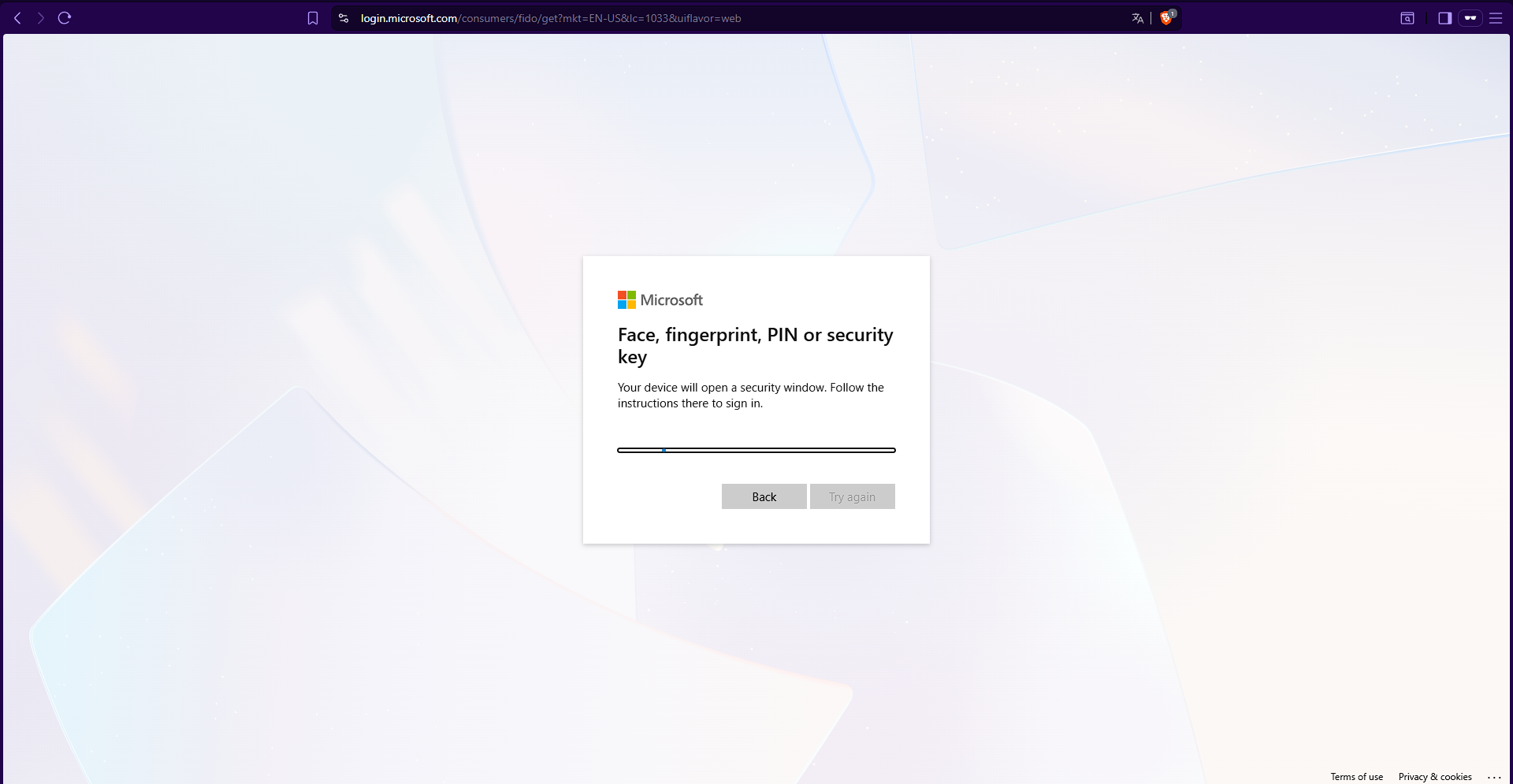
Task: Reload the Microsoft login page
Action: pyautogui.click(x=65, y=18)
